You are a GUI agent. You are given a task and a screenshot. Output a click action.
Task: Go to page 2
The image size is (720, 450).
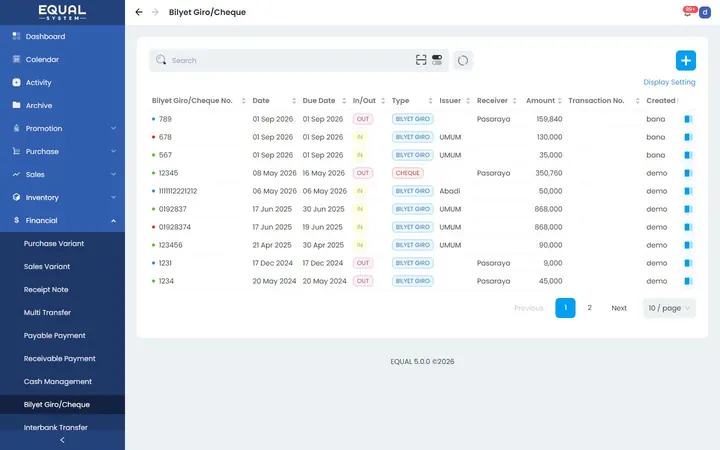click(x=589, y=308)
